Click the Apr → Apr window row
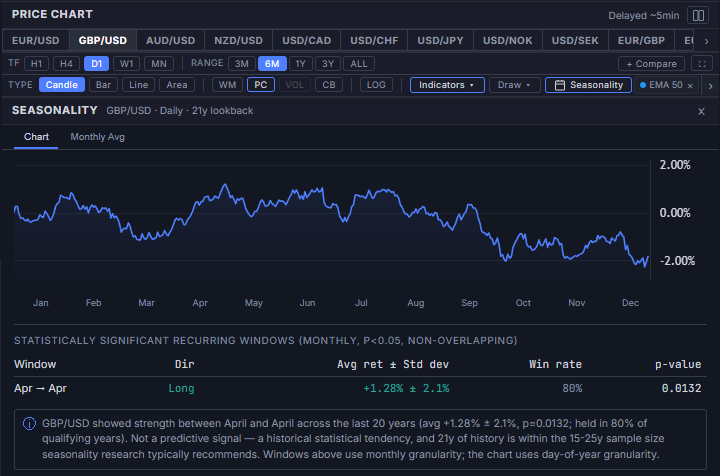 (360, 388)
